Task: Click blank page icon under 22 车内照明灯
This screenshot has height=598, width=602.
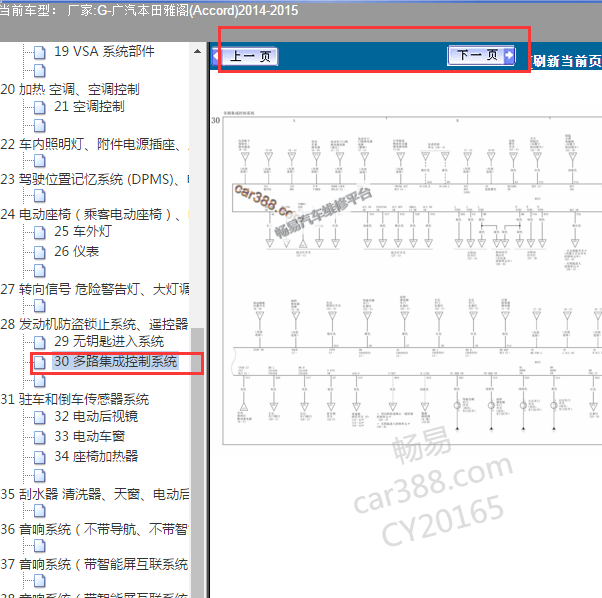Action: pos(40,160)
